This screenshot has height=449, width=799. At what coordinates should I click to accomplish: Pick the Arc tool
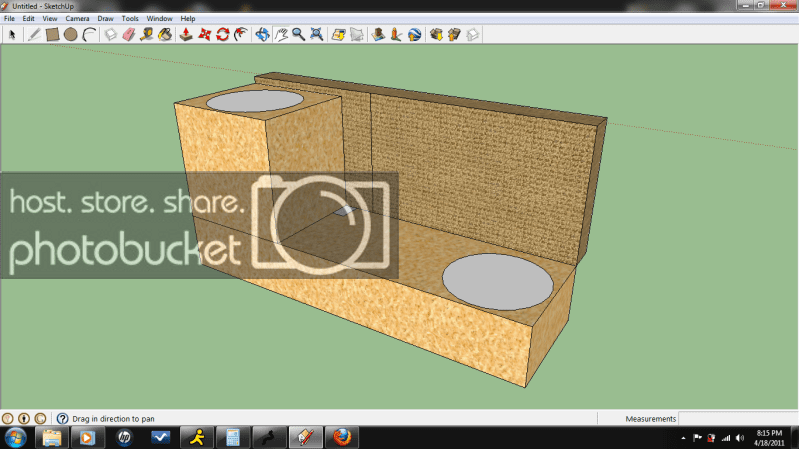pos(90,35)
